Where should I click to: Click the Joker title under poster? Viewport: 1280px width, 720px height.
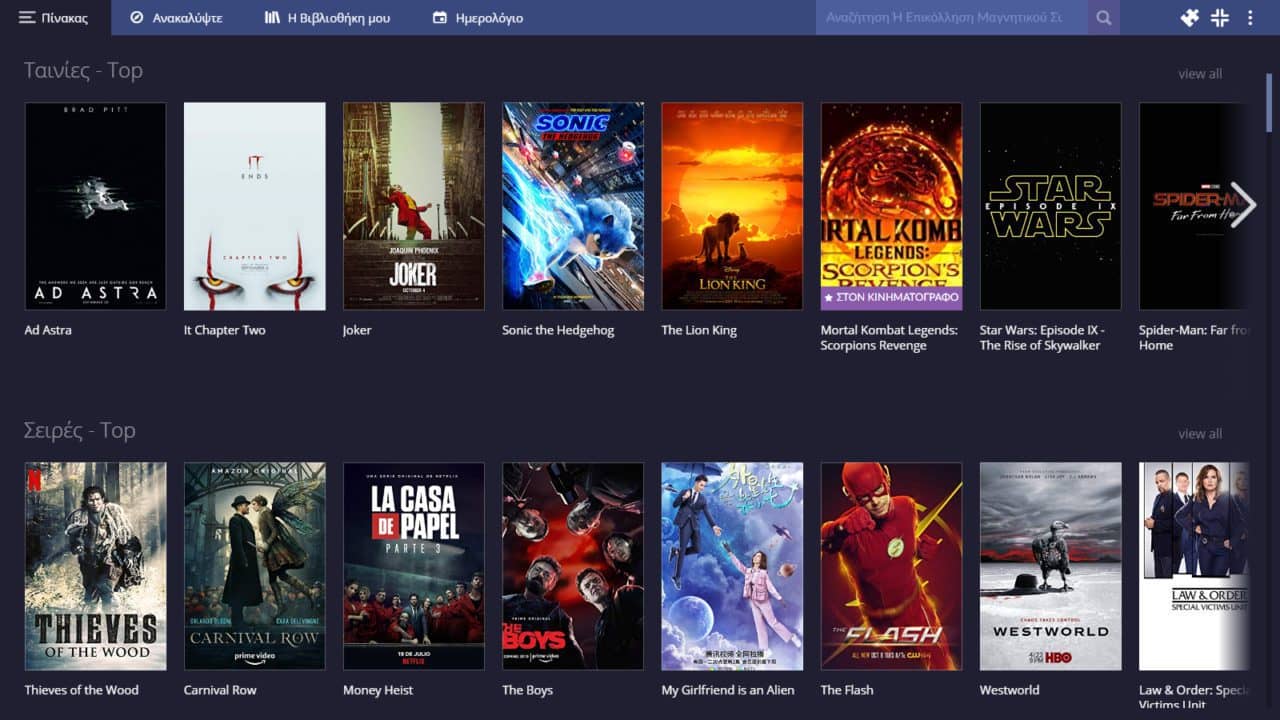point(357,330)
